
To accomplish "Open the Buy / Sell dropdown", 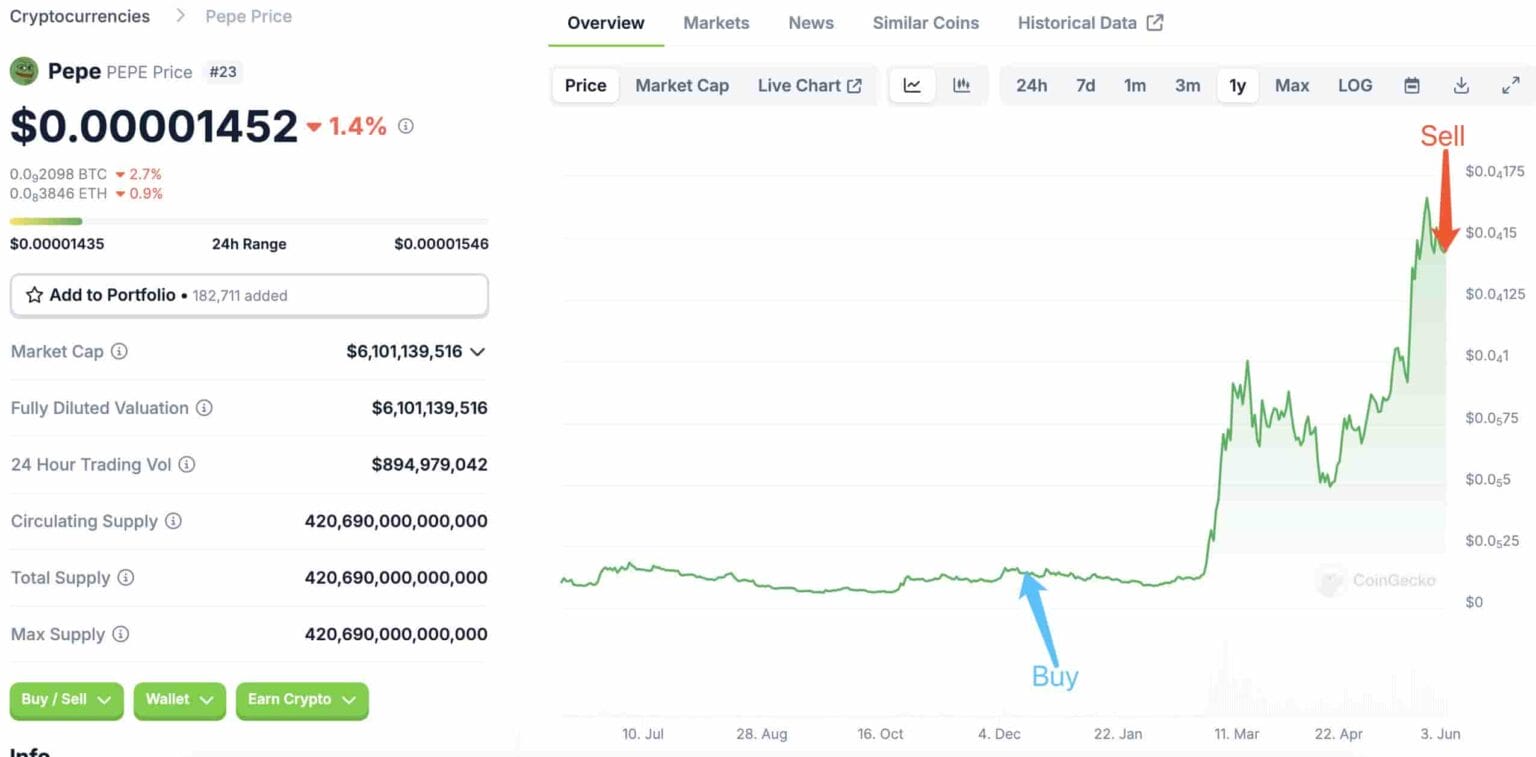I will coord(66,700).
